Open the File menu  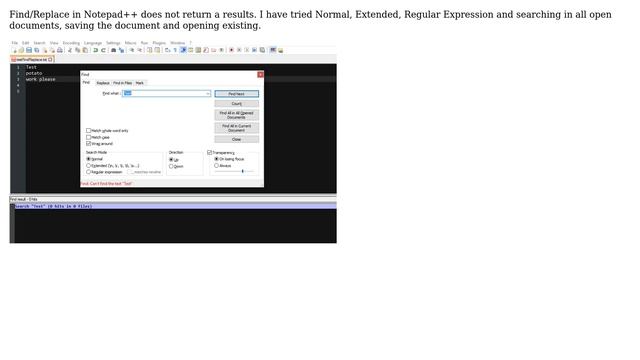click(x=15, y=43)
